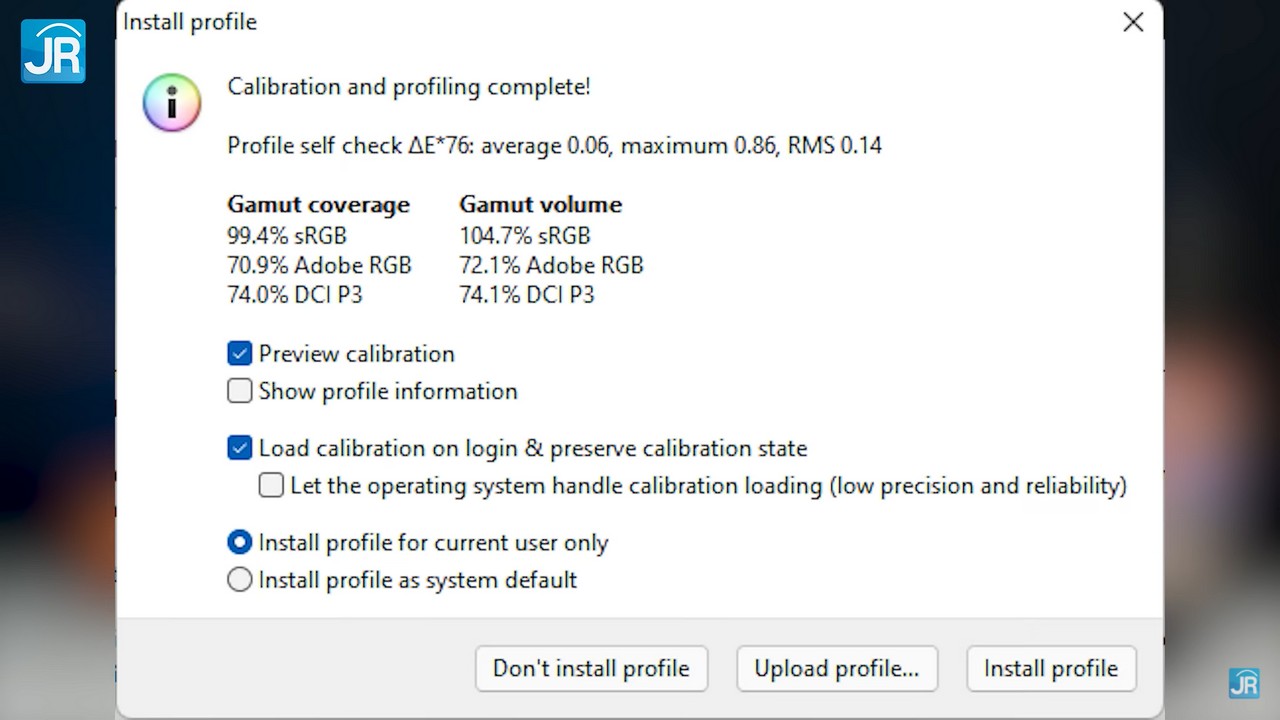Uncheck the Preview calibration checkbox

[x=240, y=354]
